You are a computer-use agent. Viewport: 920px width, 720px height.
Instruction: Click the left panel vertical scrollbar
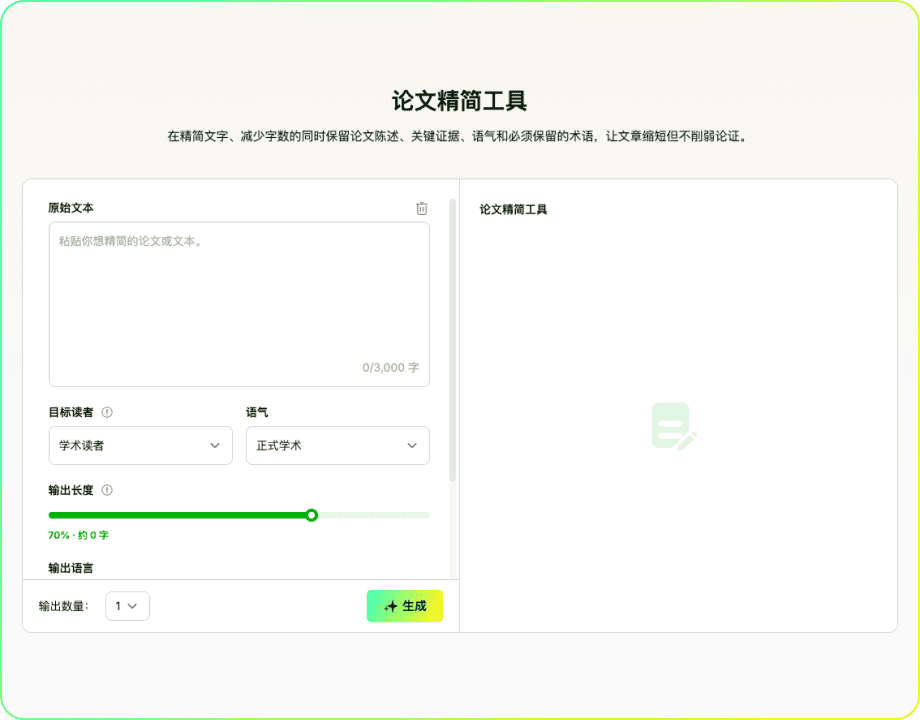[x=452, y=340]
